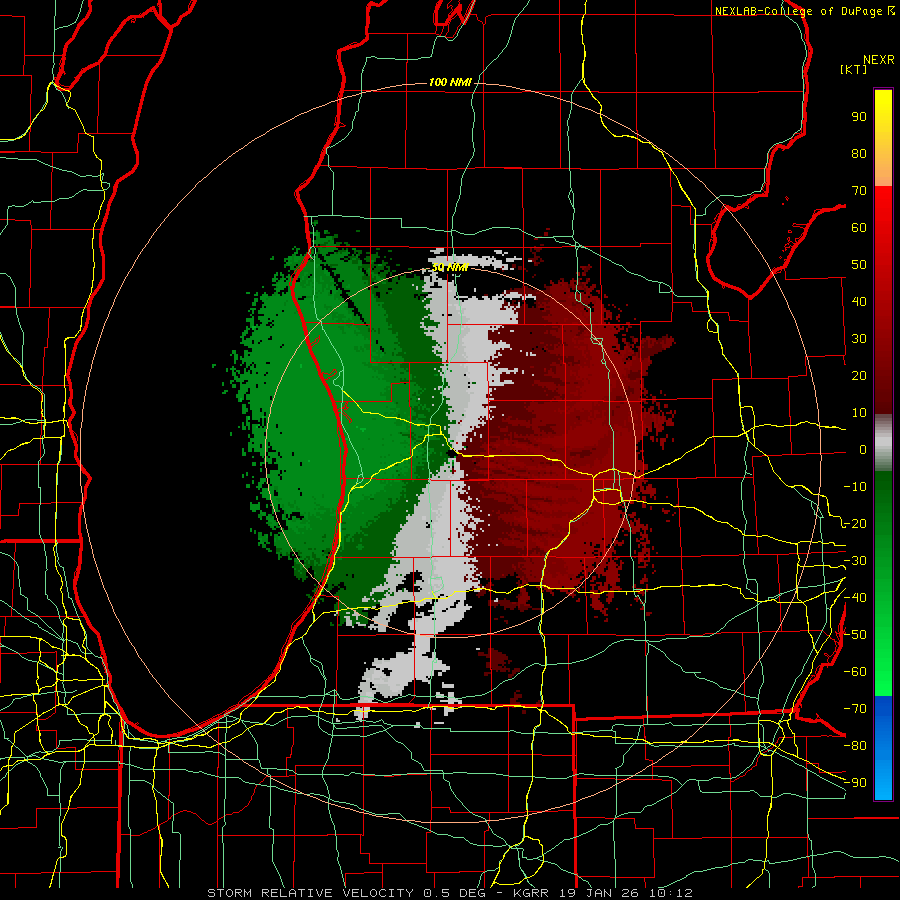Image resolution: width=900 pixels, height=900 pixels.
Task: Pick the orange band just above 70
Action: click(x=883, y=175)
